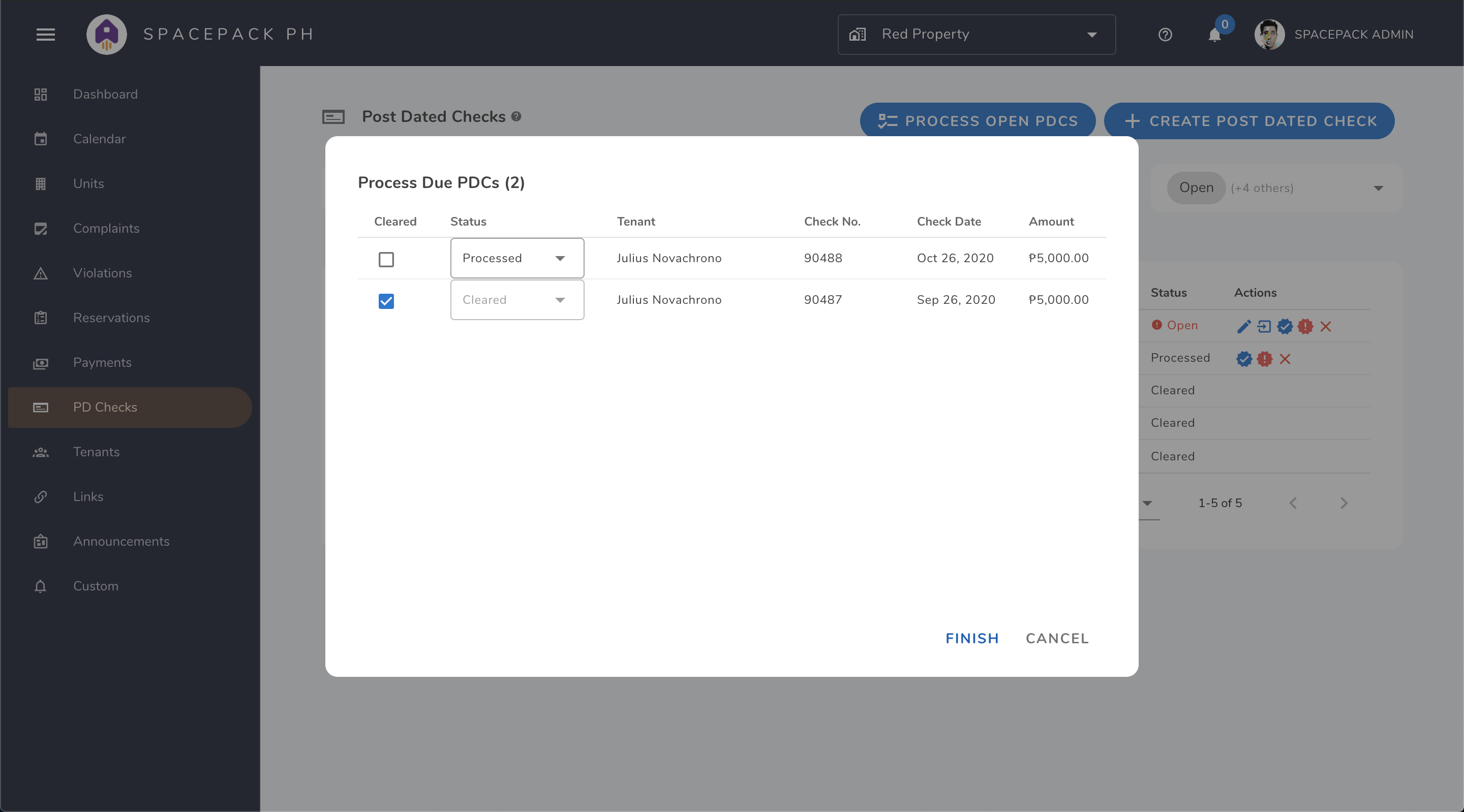Enable the checkbox for check number 90487
The image size is (1464, 812).
pos(386,300)
